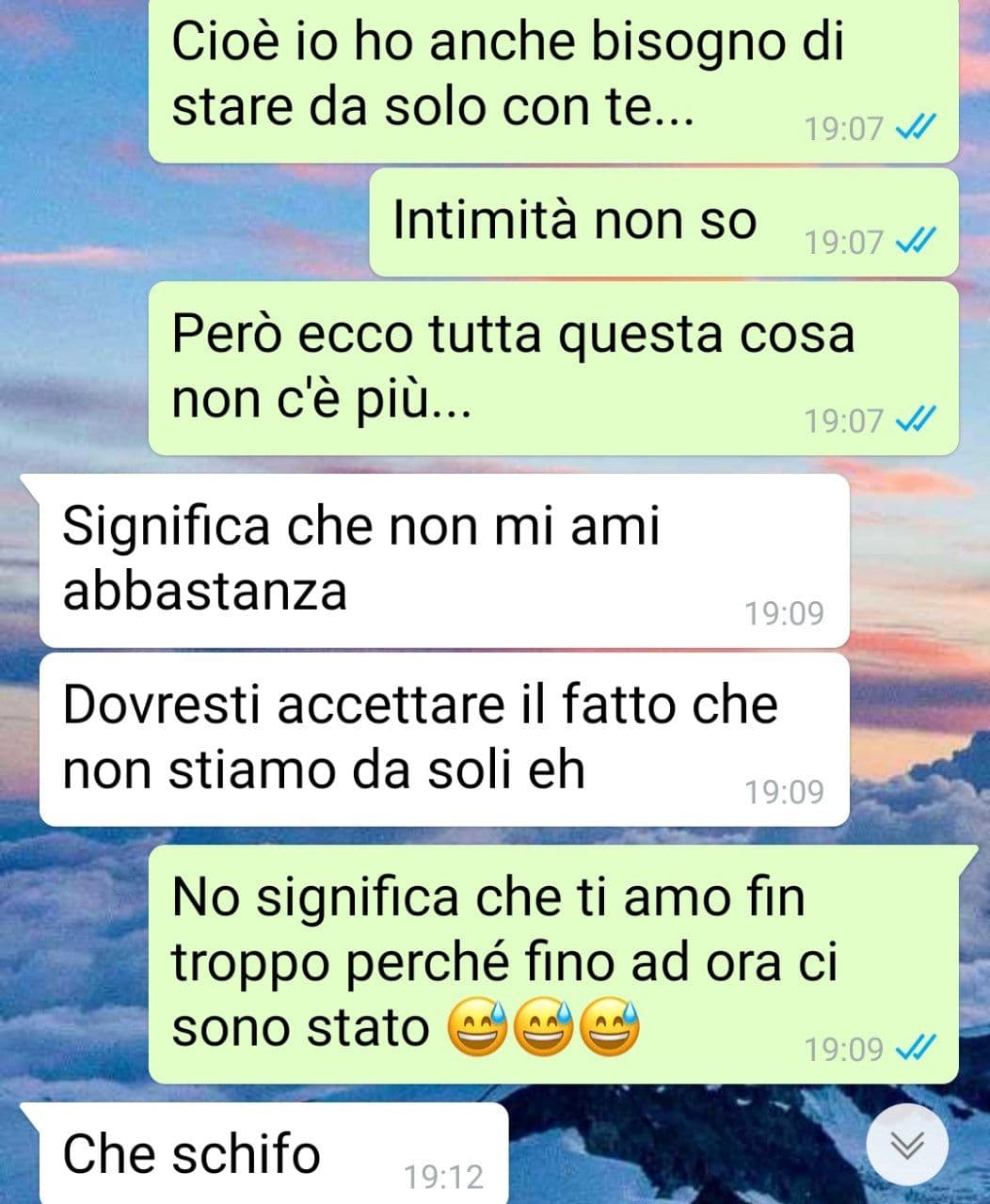This screenshot has width=990, height=1204.
Task: Click read ticks on 'Cioè io ho anche' message
Action: (915, 128)
